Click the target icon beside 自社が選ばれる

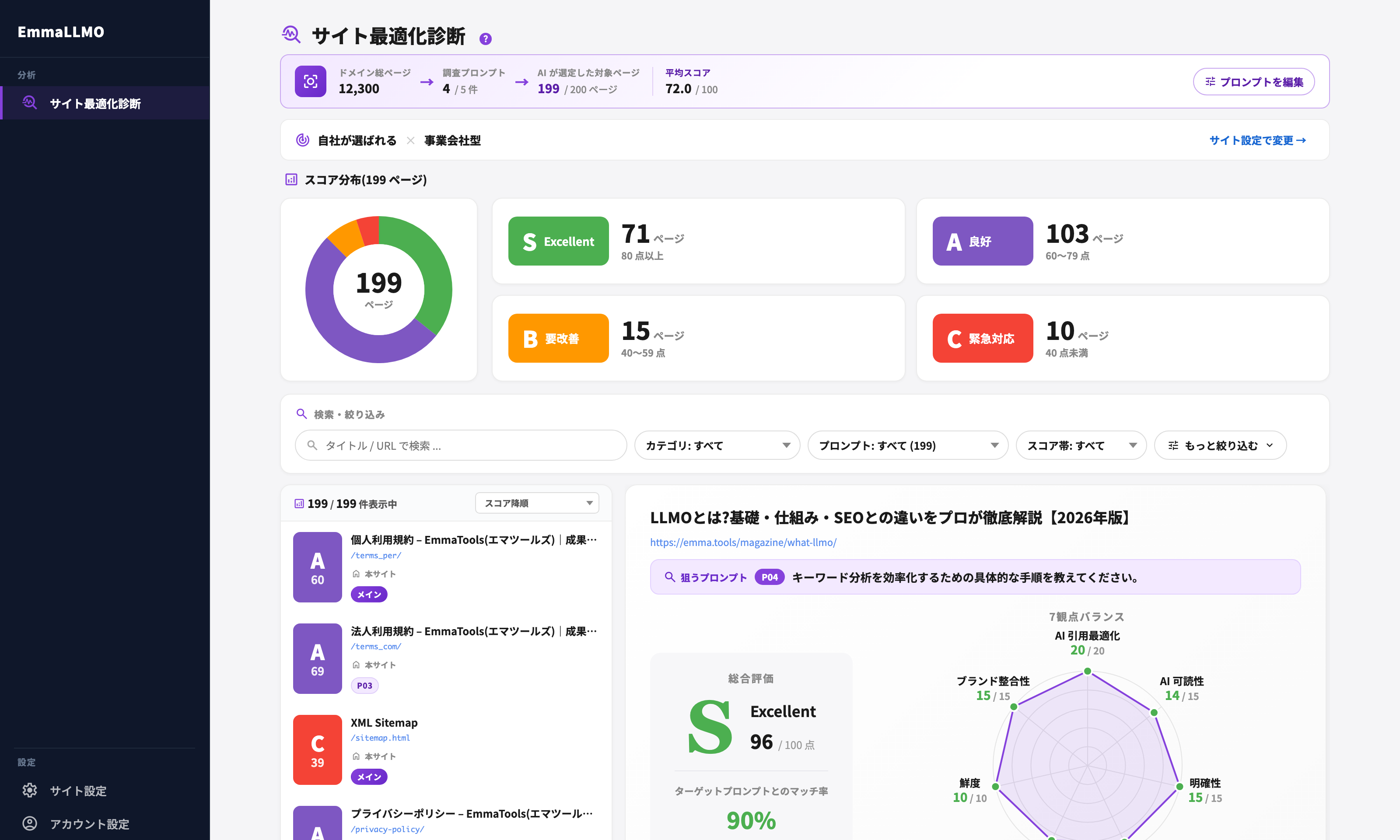[303, 140]
